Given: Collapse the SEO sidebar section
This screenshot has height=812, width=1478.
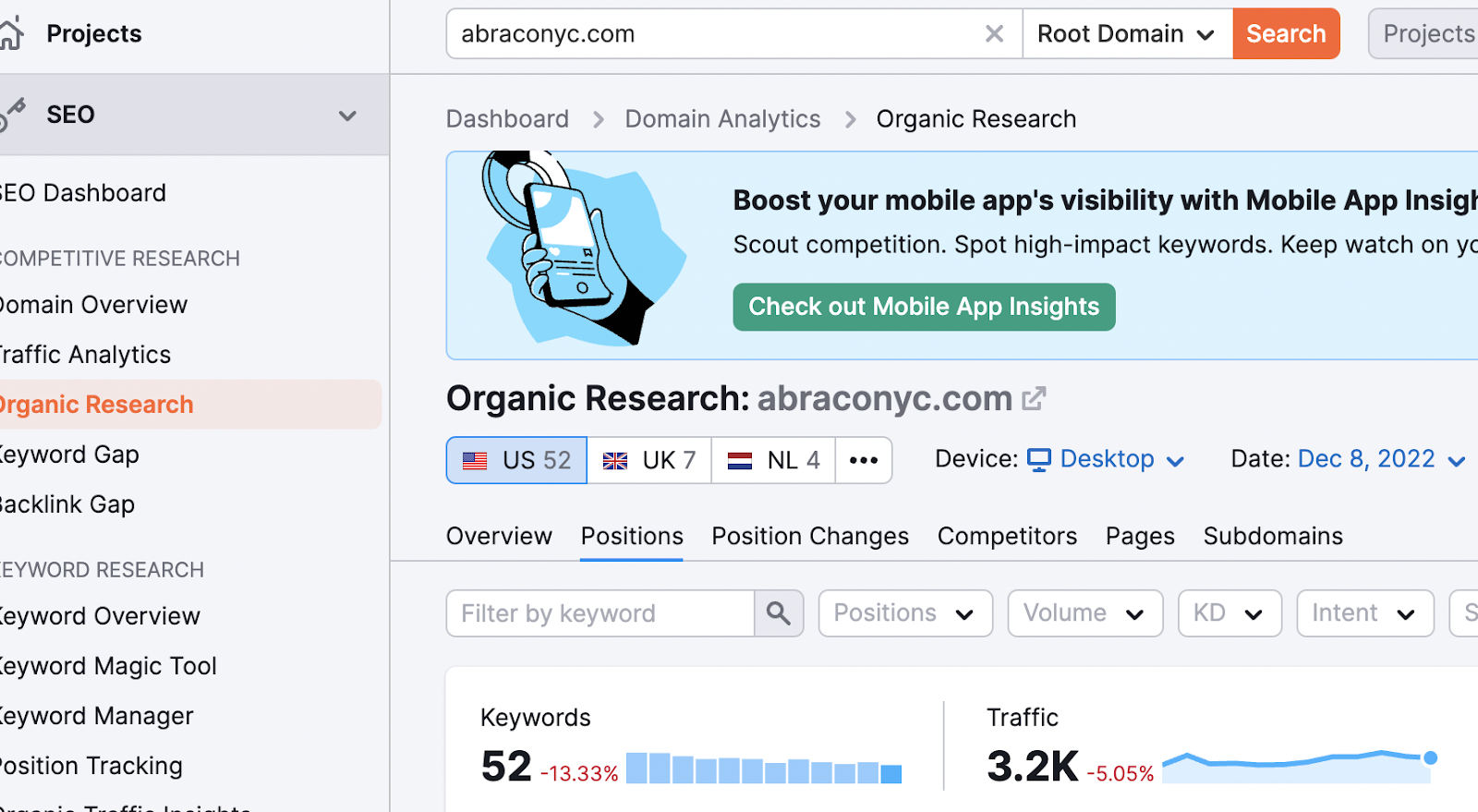Looking at the screenshot, I should point(347,115).
